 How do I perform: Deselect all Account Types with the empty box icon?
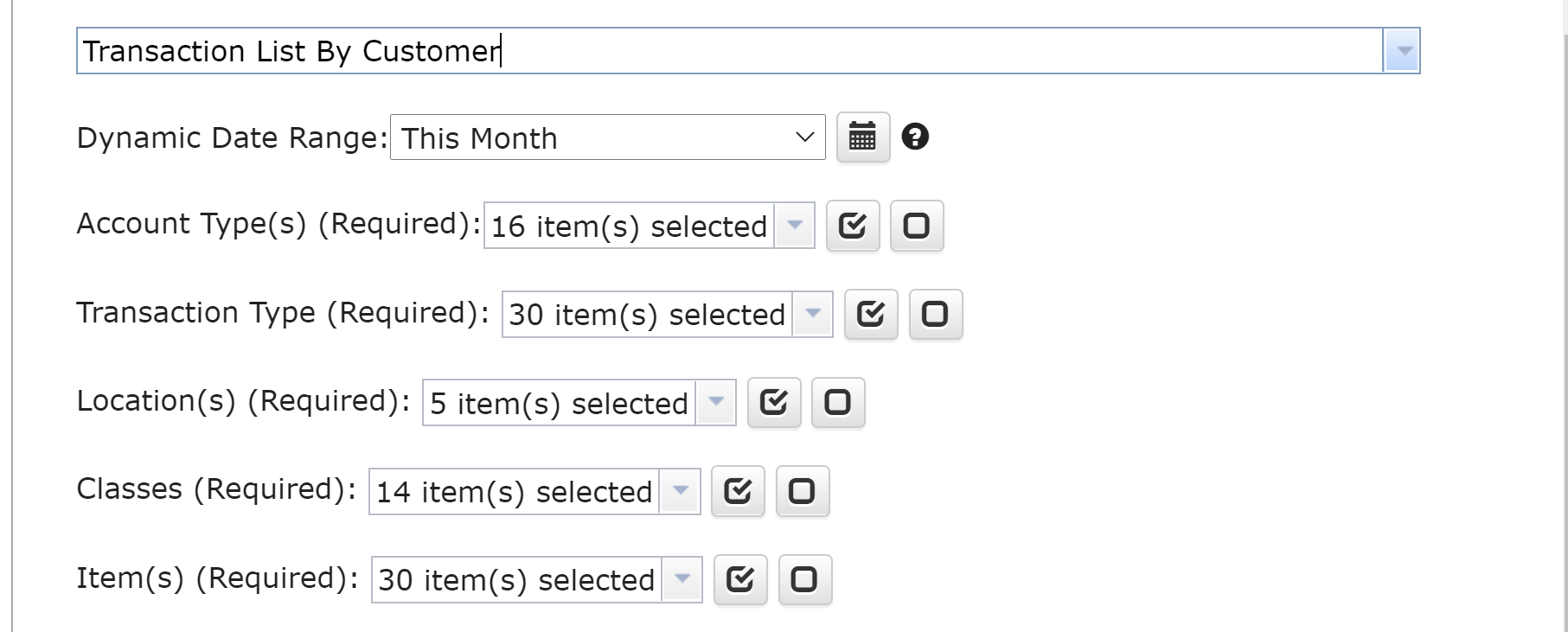(x=917, y=226)
